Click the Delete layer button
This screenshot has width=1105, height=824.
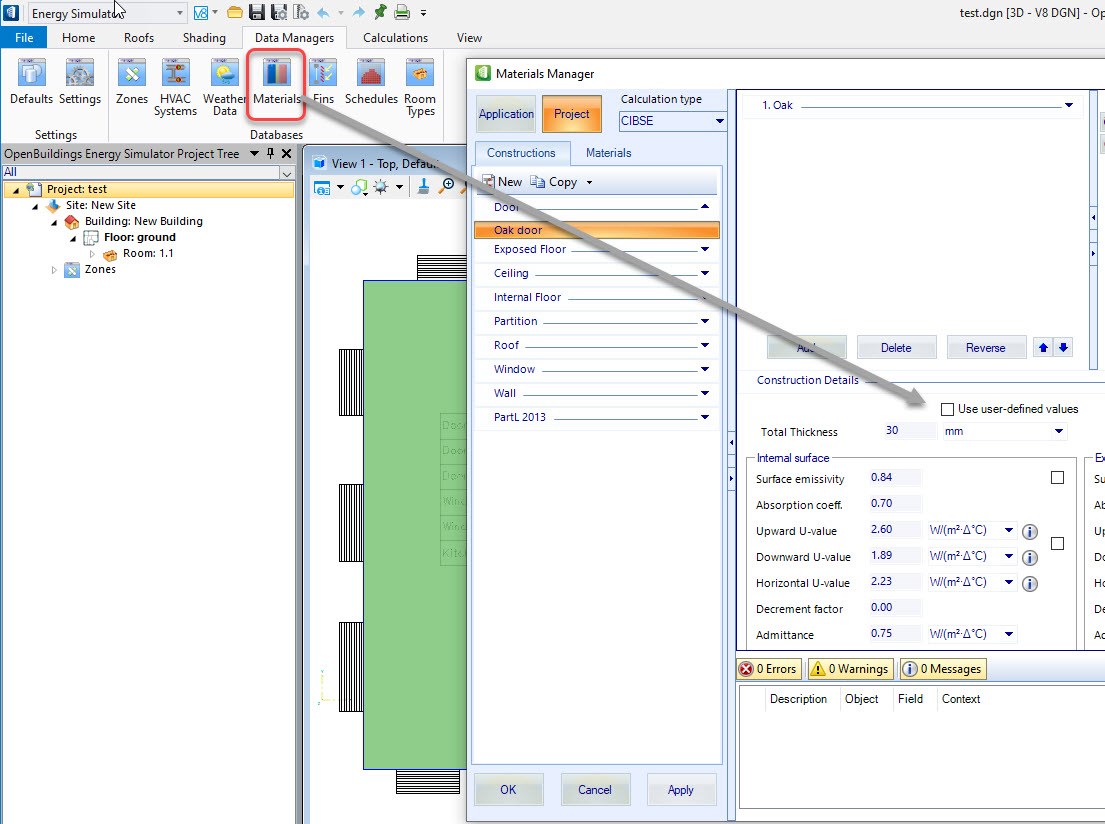click(896, 348)
